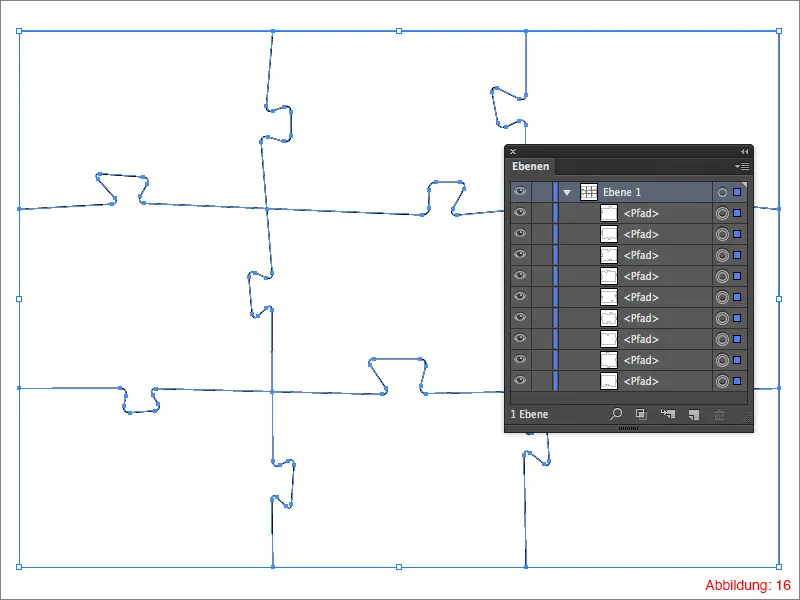Image resolution: width=800 pixels, height=600 pixels.
Task: Hide the Ebene 1 layer visibility eye
Action: click(520, 191)
